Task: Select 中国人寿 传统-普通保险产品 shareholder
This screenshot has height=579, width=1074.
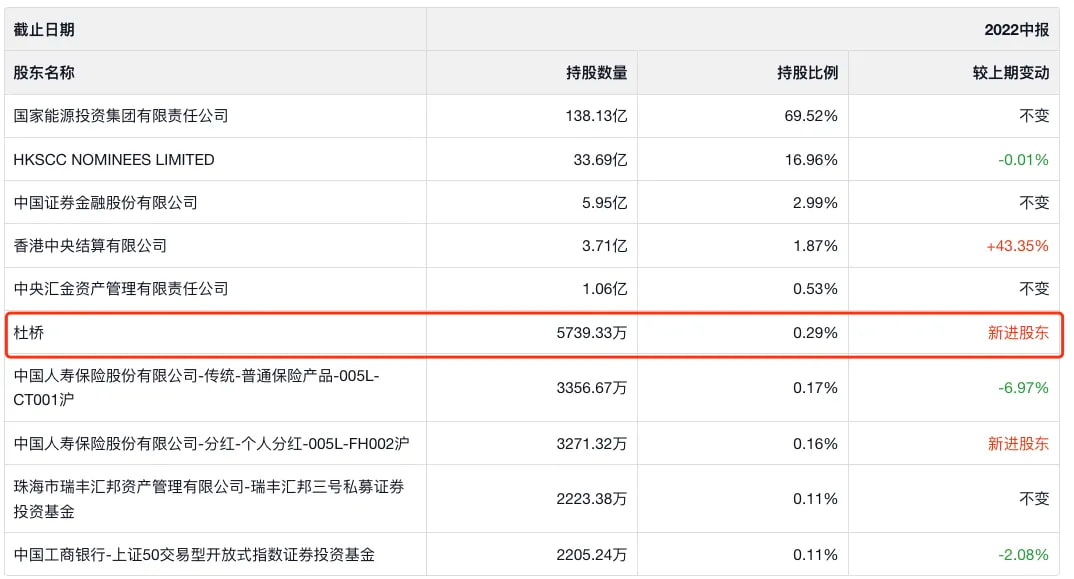Action: point(196,388)
